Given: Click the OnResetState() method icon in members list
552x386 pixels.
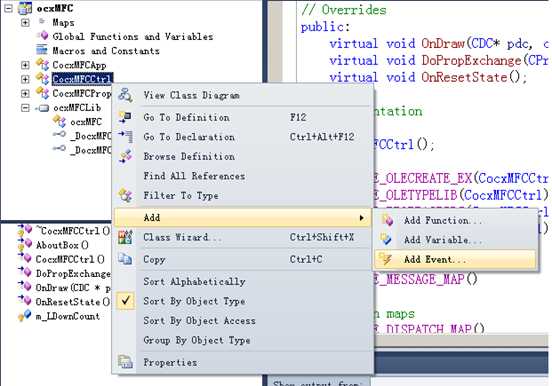Looking at the screenshot, I should (x=24, y=301).
